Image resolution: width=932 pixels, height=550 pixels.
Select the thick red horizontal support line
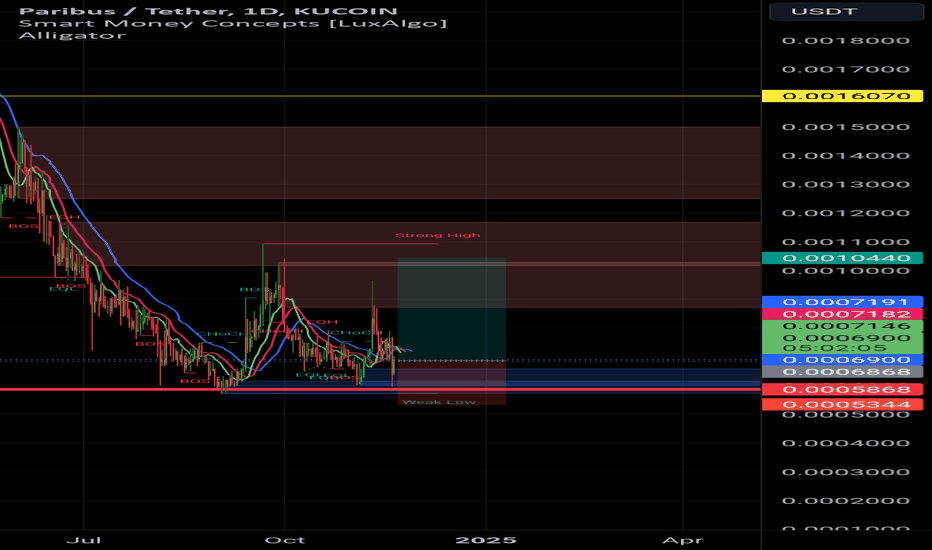380,389
